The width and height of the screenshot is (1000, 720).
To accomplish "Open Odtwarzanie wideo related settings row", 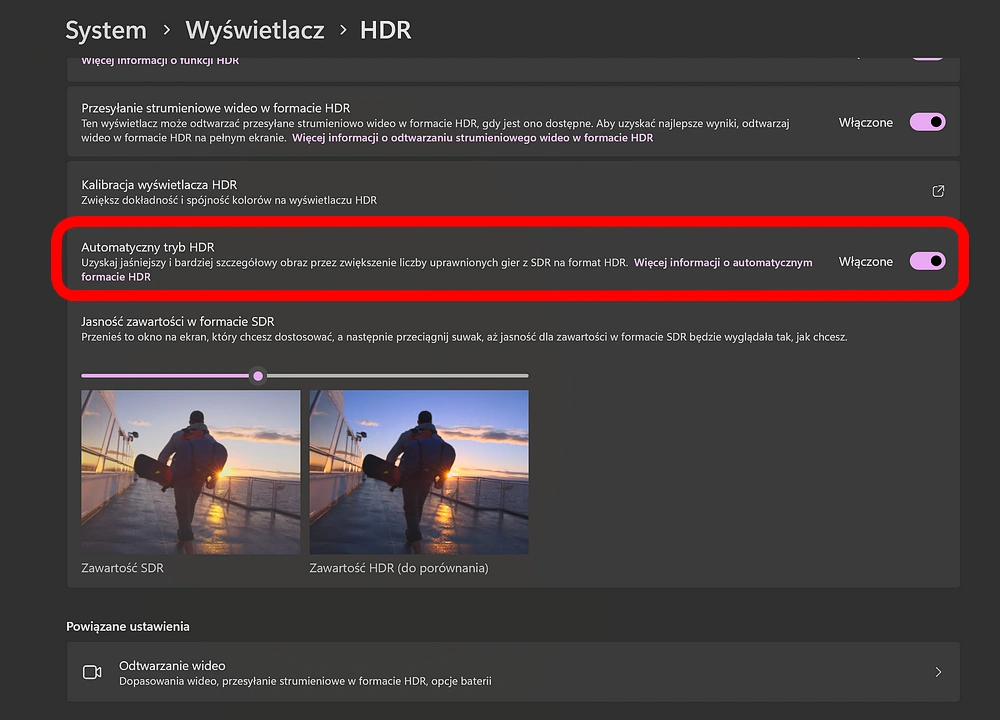I will click(x=513, y=672).
